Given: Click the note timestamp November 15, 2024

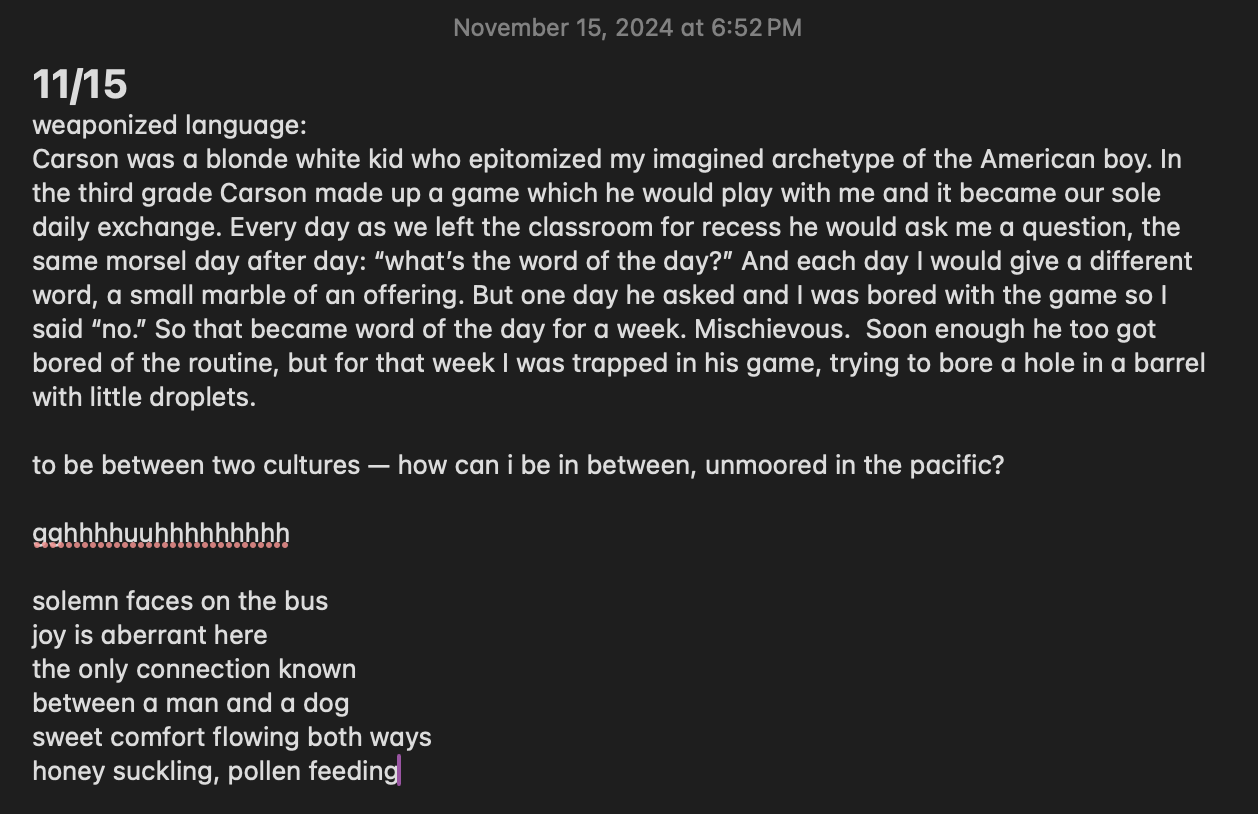Looking at the screenshot, I should tap(627, 28).
